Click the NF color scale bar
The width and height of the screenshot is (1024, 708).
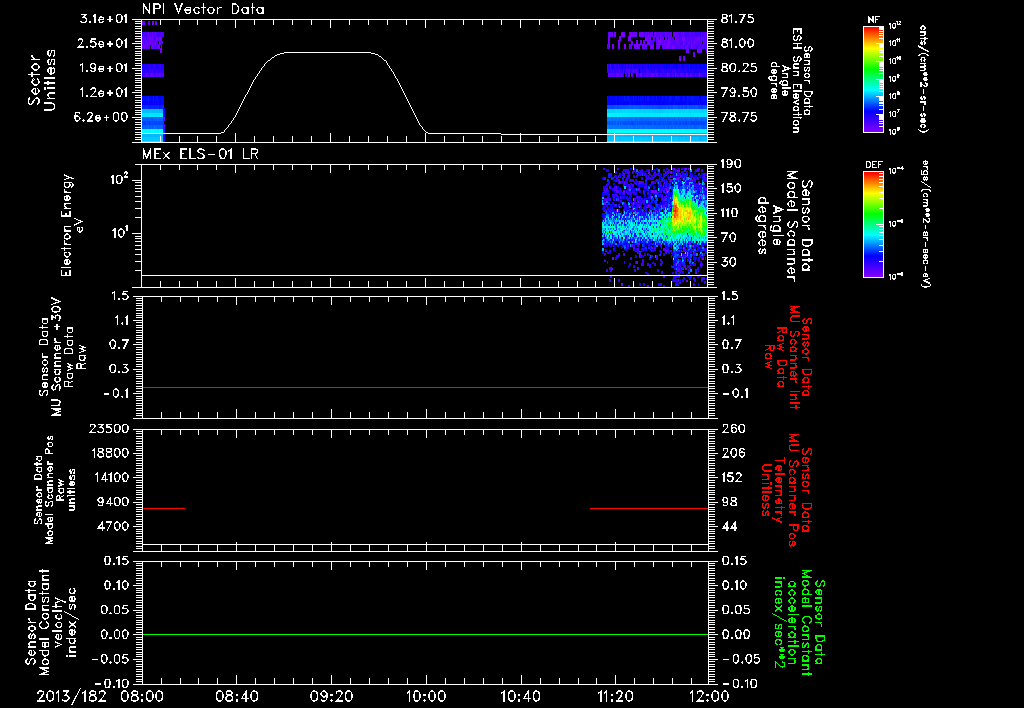873,78
